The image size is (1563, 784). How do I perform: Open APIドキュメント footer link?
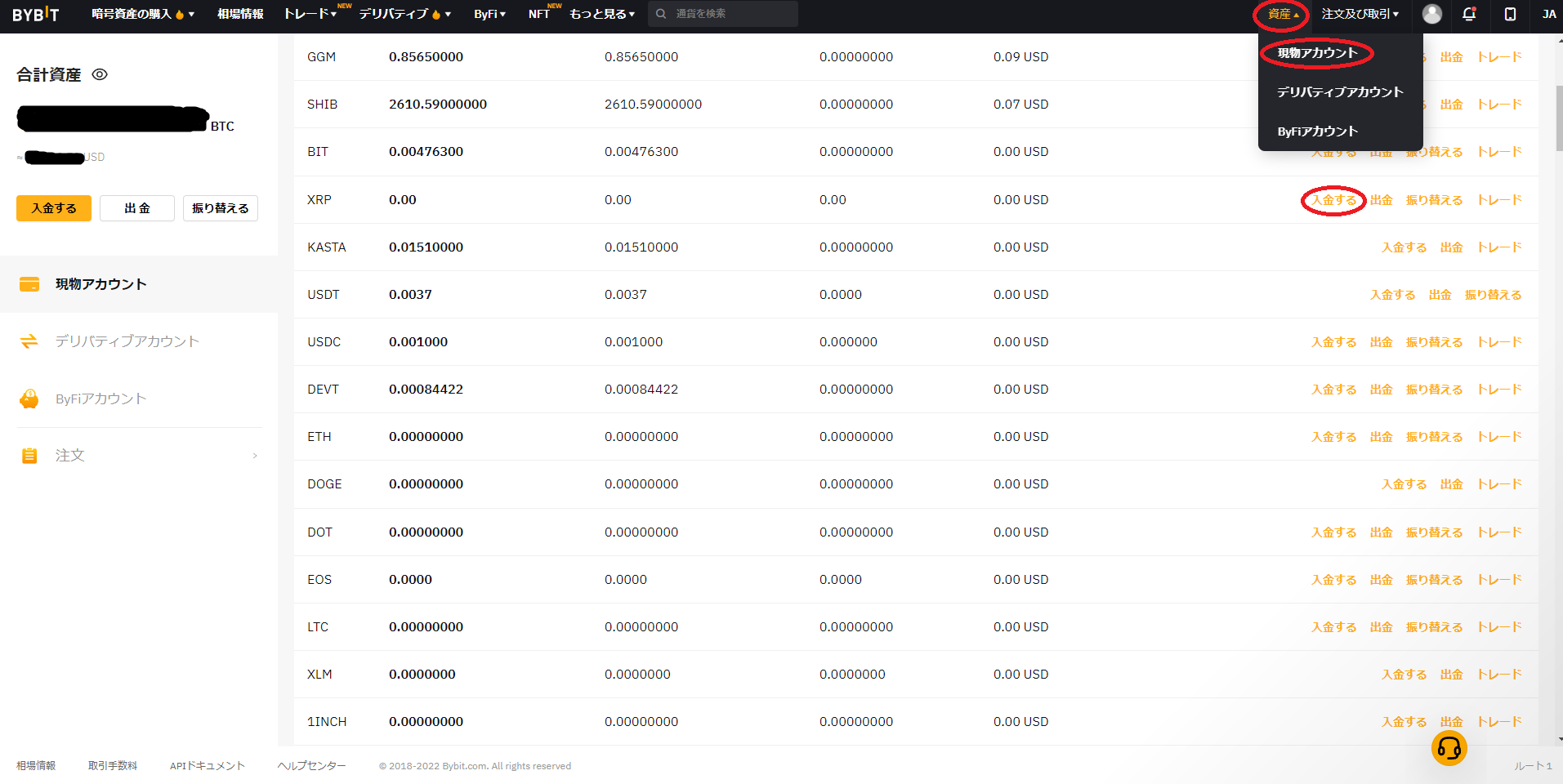208,766
